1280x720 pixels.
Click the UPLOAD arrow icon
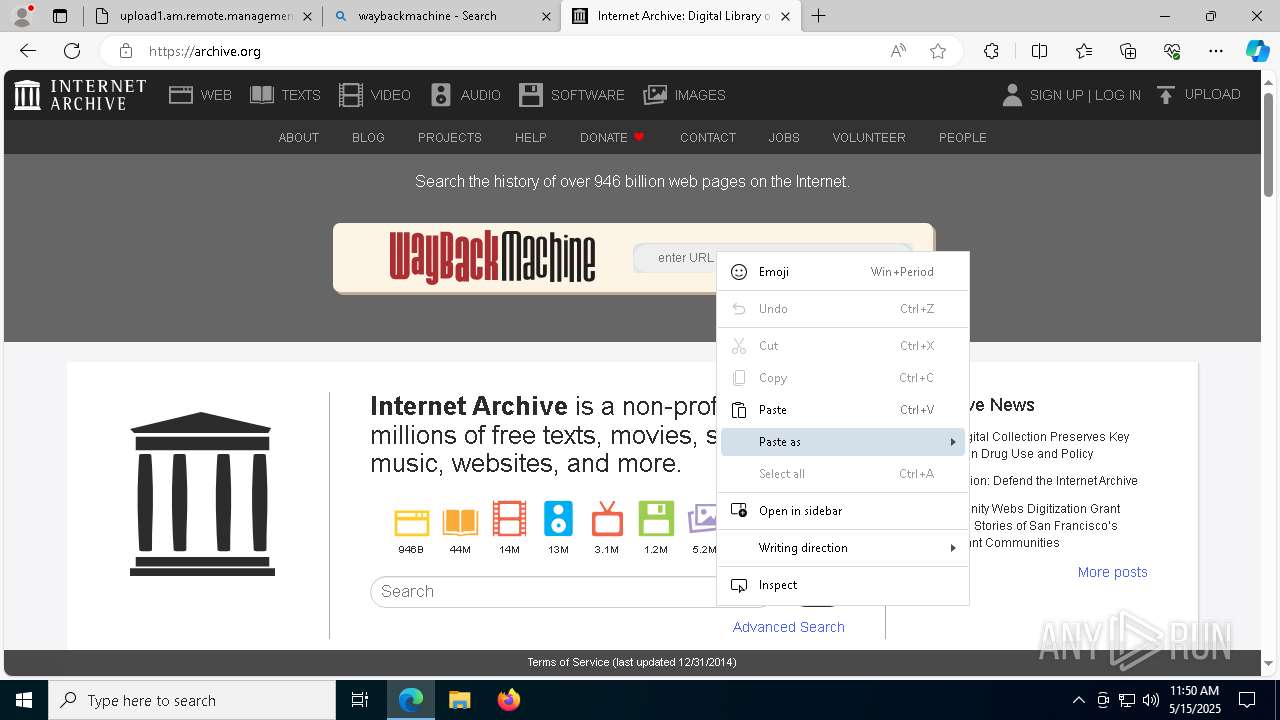tap(1165, 95)
